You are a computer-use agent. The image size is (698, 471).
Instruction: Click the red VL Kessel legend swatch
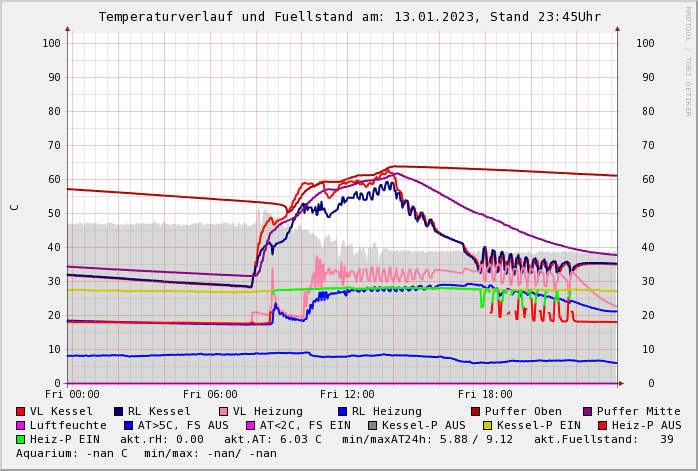[x=21, y=411]
